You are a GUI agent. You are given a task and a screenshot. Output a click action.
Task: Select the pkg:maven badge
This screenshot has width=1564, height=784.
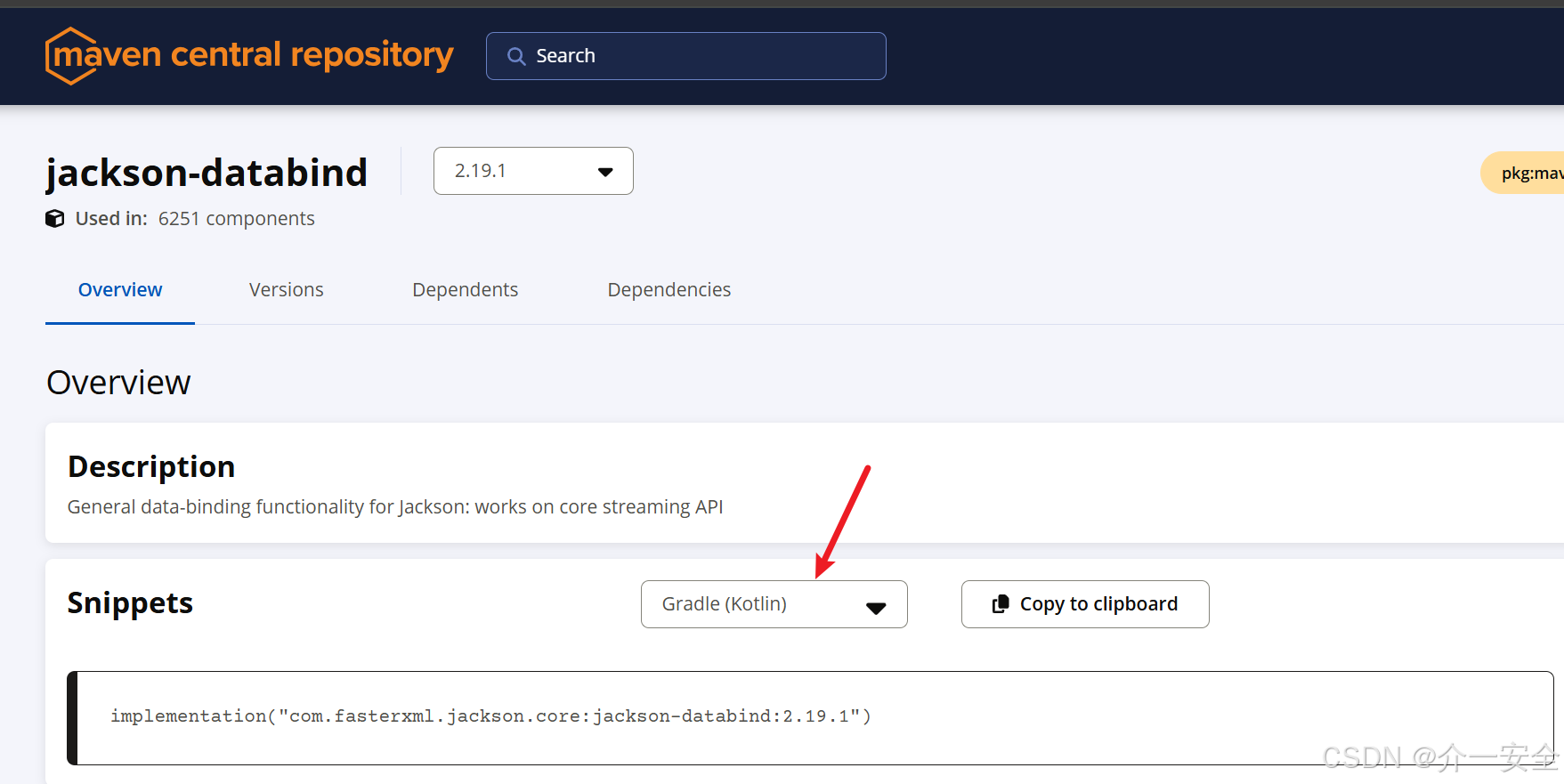pyautogui.click(x=1523, y=173)
